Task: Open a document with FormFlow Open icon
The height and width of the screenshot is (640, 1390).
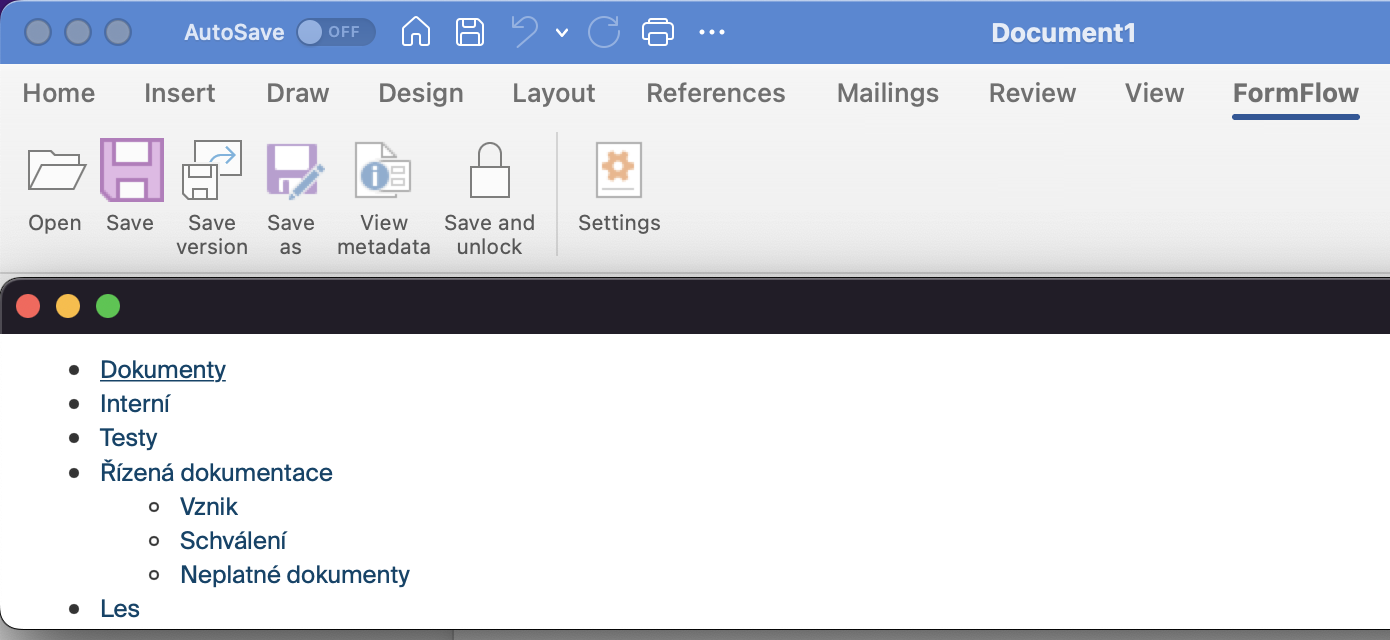Action: 55,170
